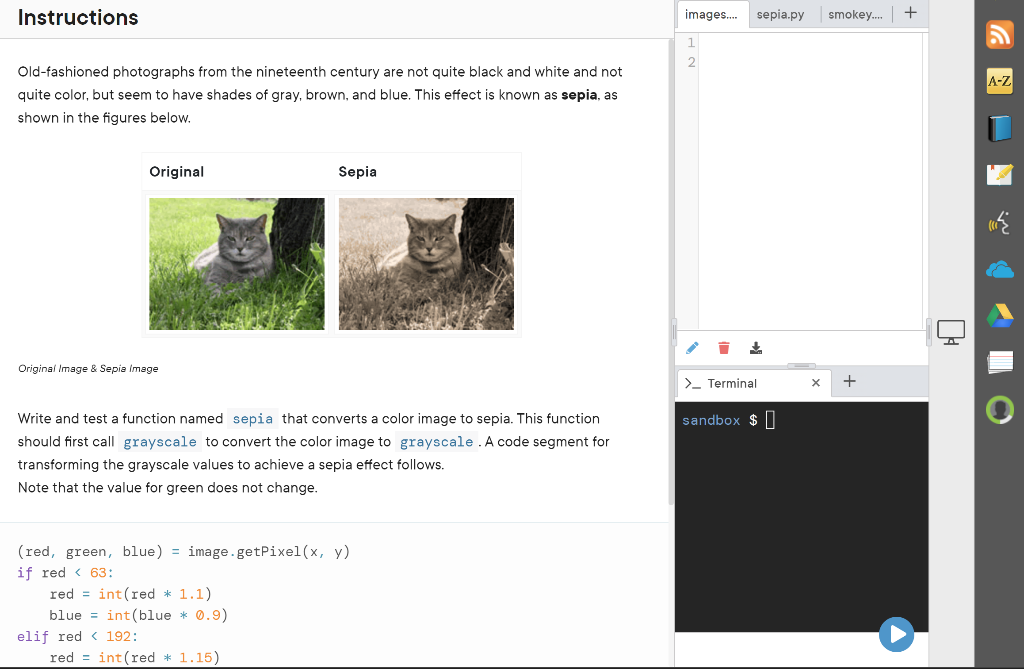Viewport: 1024px width, 669px height.
Task: Run the program with the play button
Action: click(x=896, y=634)
